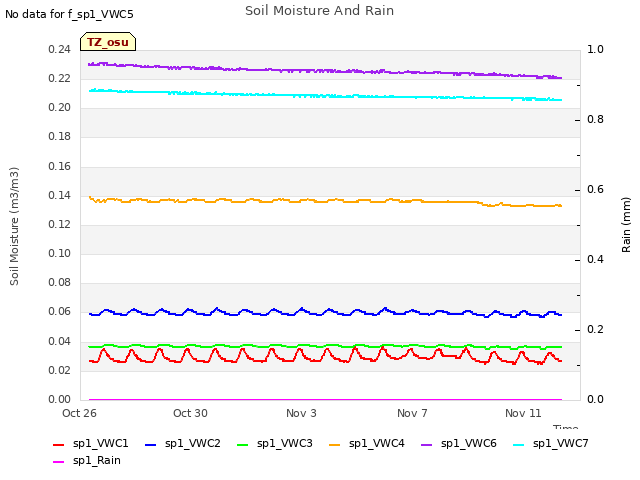This screenshot has height=480, width=640.
Task: Click the 1.0 right axis tick label
Action: tap(595, 50)
